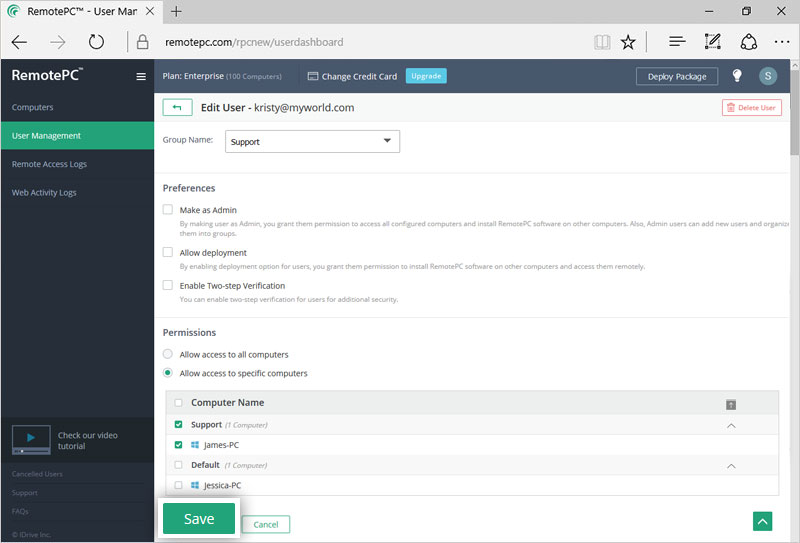The width and height of the screenshot is (800, 543).
Task: Check the Computer Name select-all checkbox
Action: pos(178,403)
